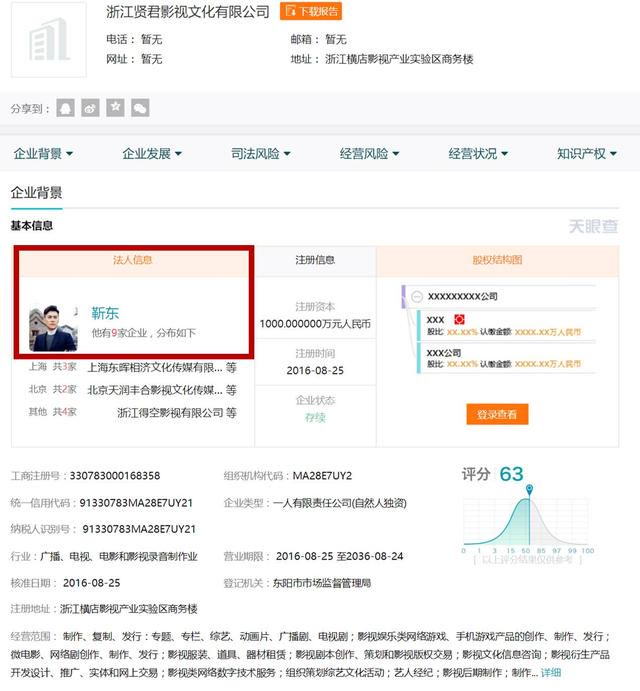Image resolution: width=640 pixels, height=691 pixels.
Task: Open 北京天润丰合影视文化传媒... company link
Action: [155, 390]
